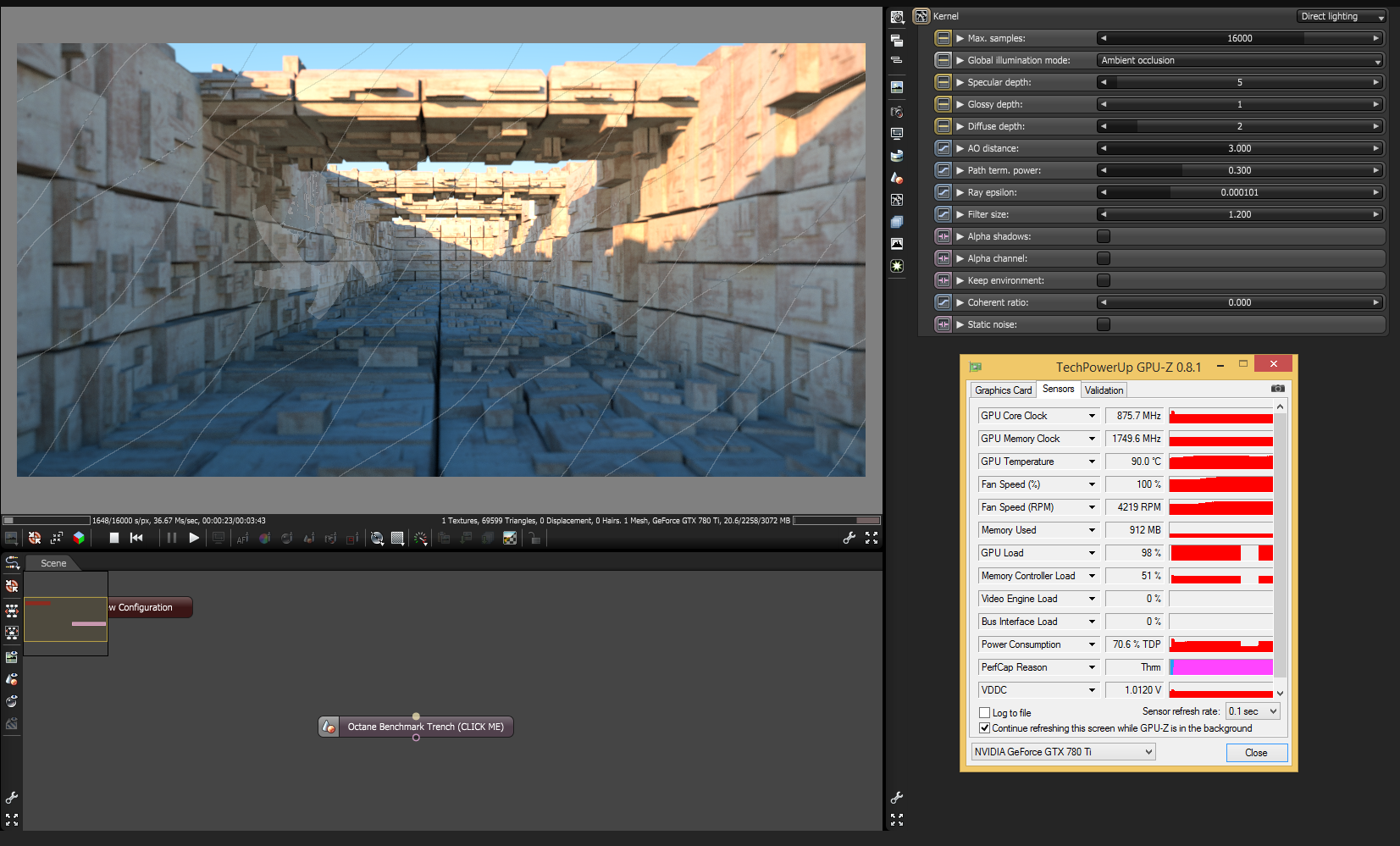
Task: Open the Direct lighting kernel type dropdown
Action: [1342, 16]
